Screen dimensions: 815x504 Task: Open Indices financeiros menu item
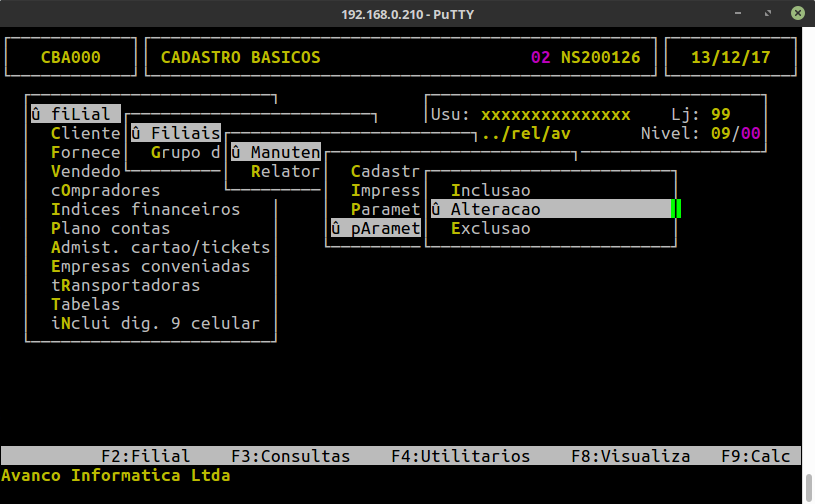(145, 209)
